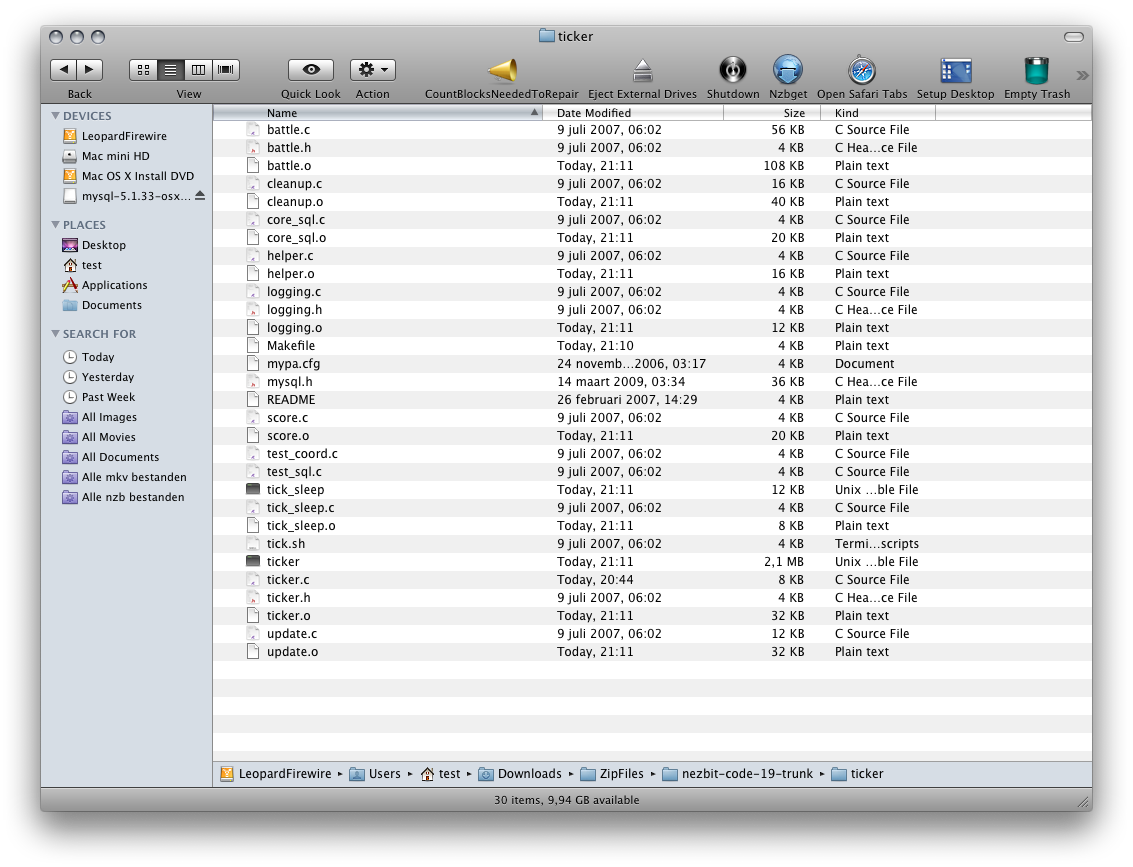Run CountBlocksNeededToRepair horn icon

click(x=502, y=70)
